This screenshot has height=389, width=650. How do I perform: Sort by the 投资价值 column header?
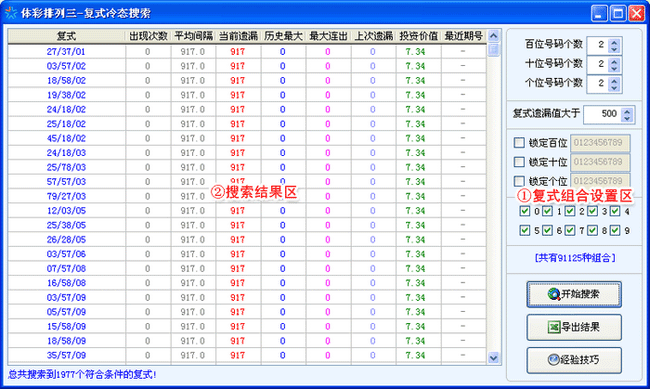(x=418, y=36)
